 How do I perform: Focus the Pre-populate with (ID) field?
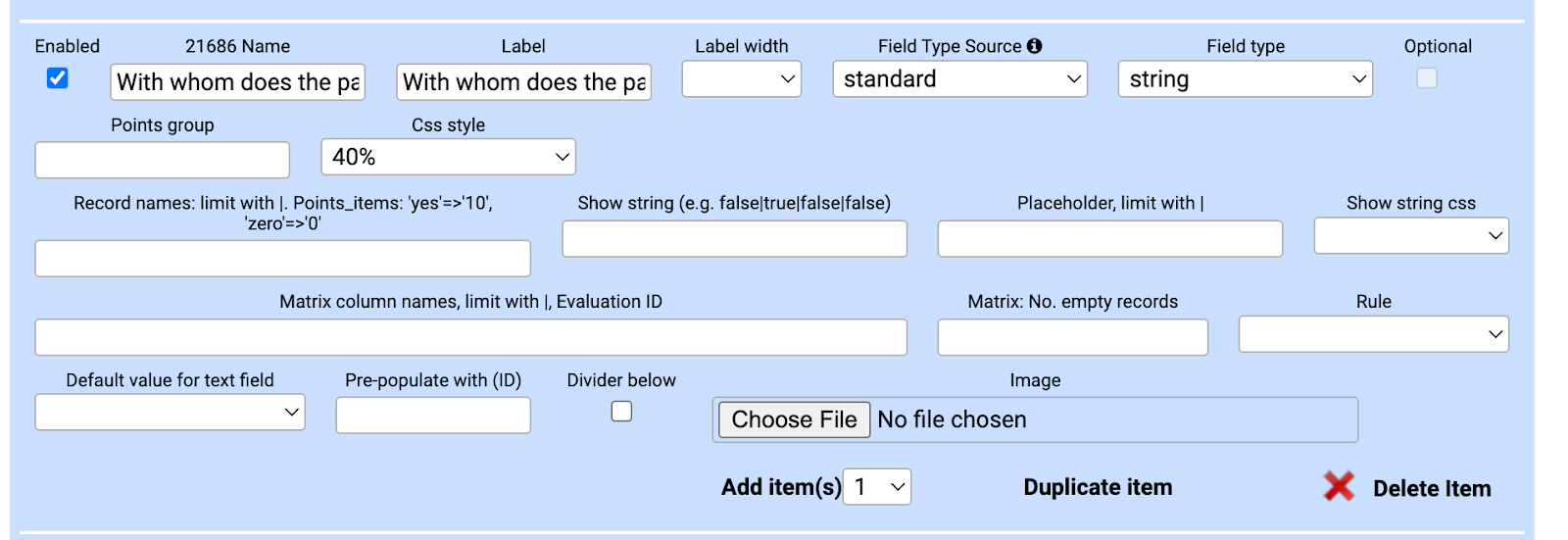433,416
